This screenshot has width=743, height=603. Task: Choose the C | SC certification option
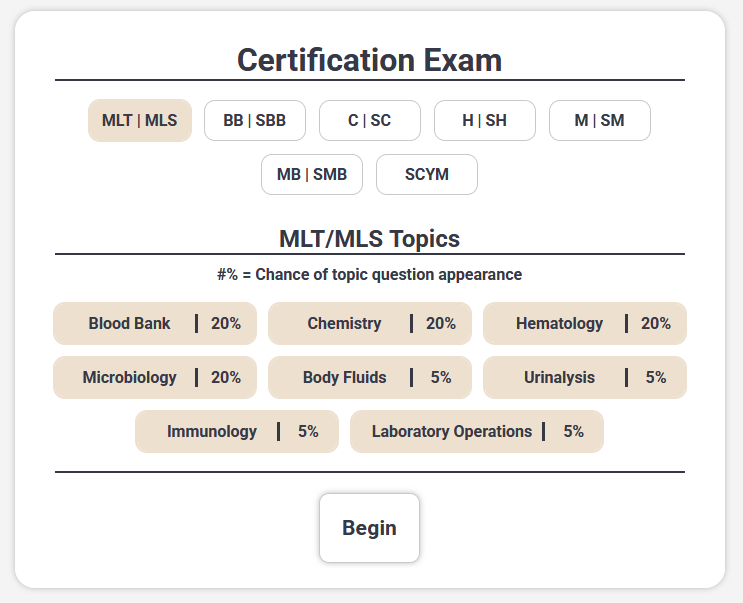pyautogui.click(x=370, y=121)
